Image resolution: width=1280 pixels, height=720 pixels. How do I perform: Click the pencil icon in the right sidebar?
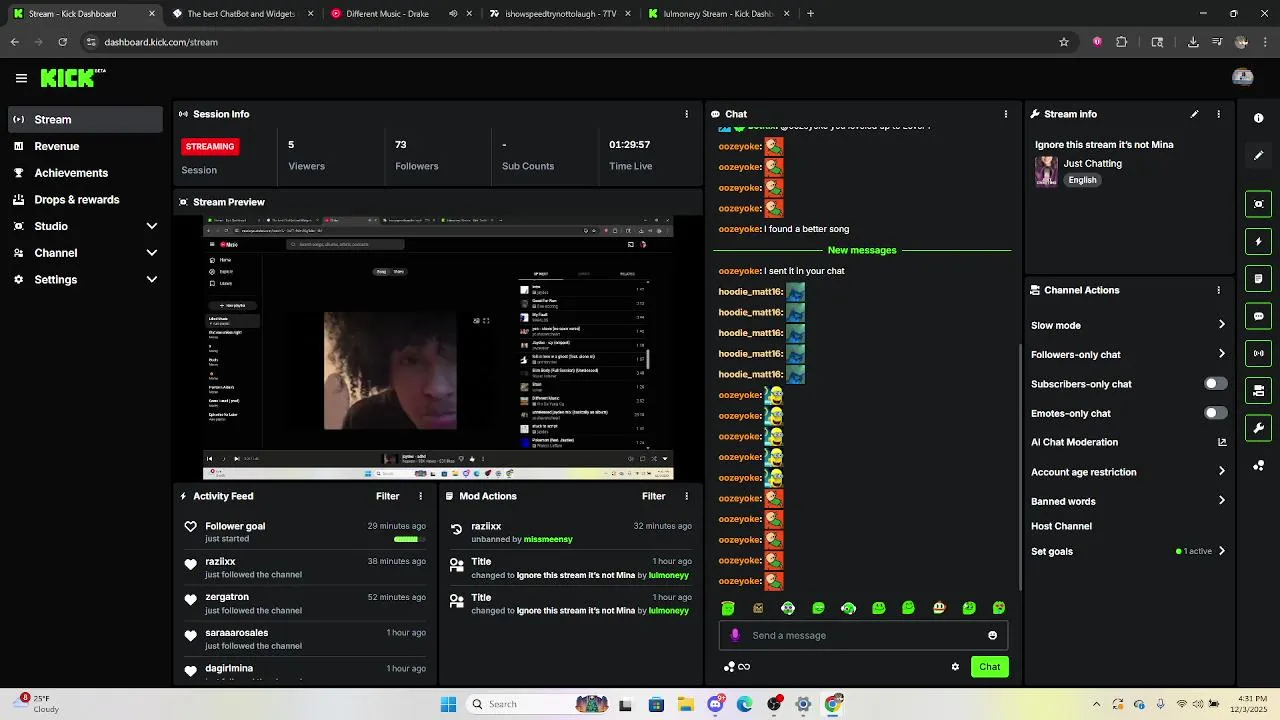[1258, 156]
